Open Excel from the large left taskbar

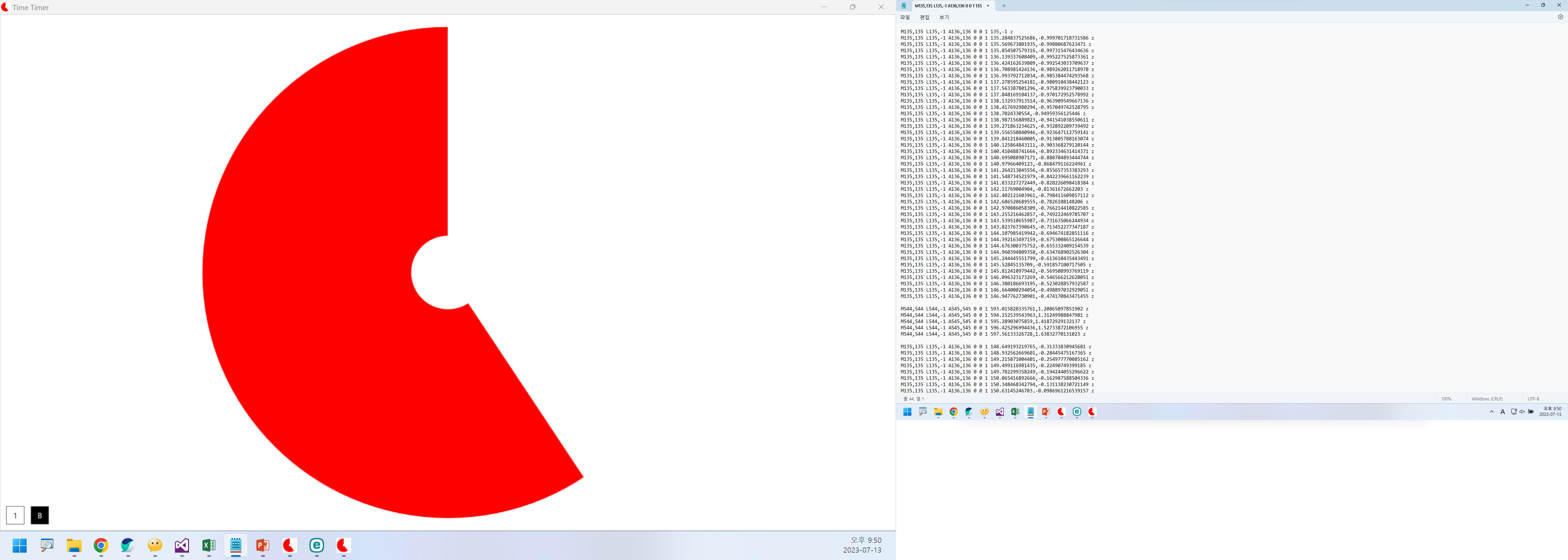[x=209, y=545]
